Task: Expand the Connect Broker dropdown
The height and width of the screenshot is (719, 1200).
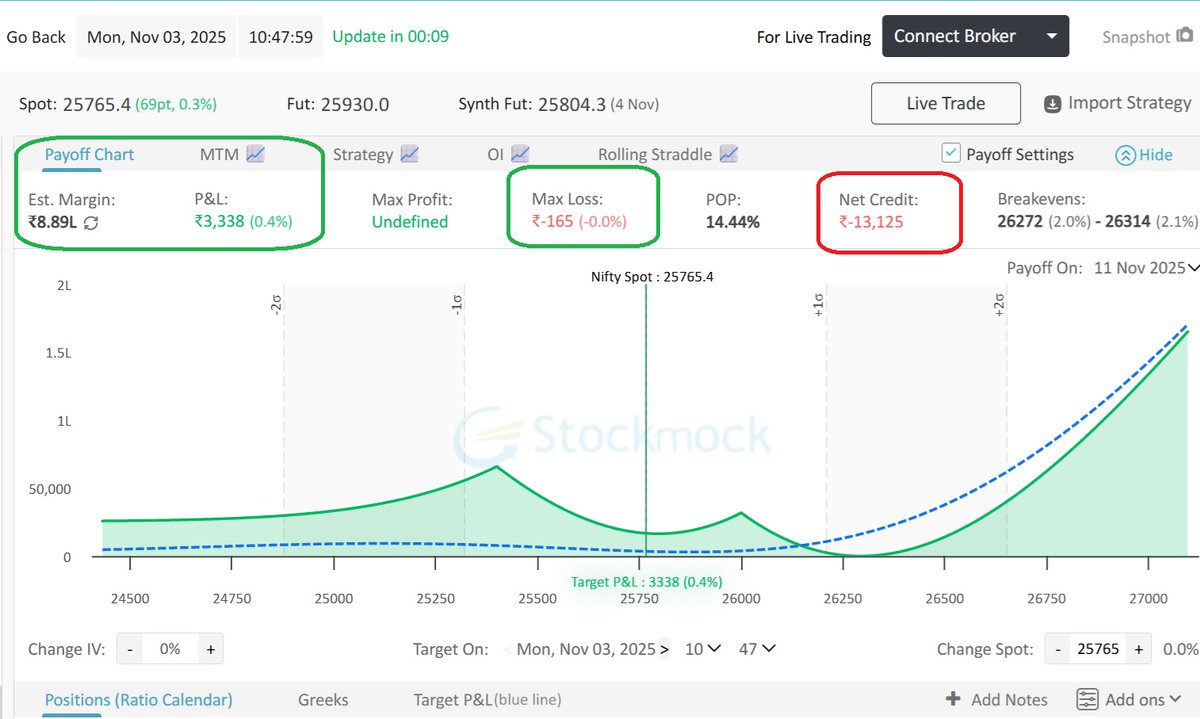Action: (x=1050, y=35)
